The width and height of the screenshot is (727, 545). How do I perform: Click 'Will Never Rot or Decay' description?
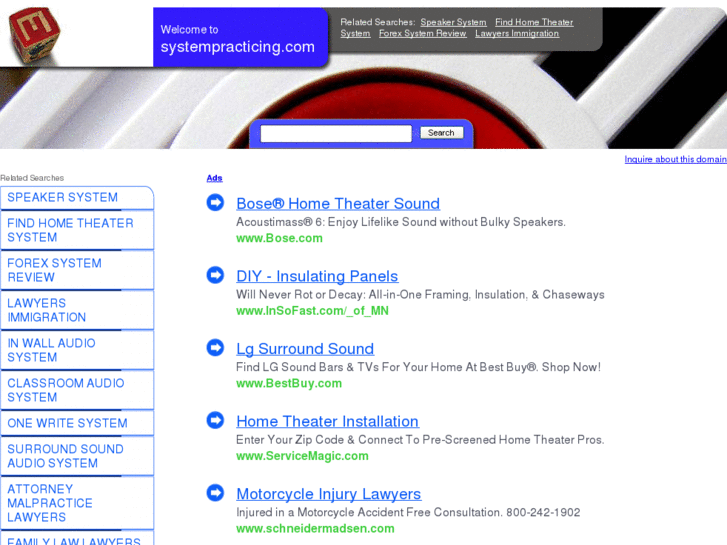point(420,295)
